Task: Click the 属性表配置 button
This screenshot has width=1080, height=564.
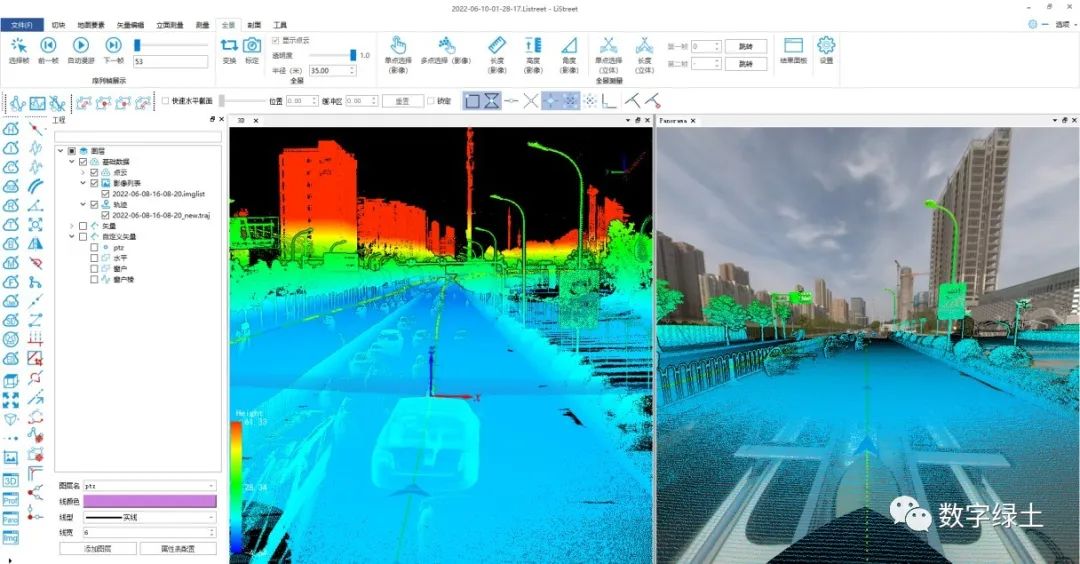Action: pos(178,548)
